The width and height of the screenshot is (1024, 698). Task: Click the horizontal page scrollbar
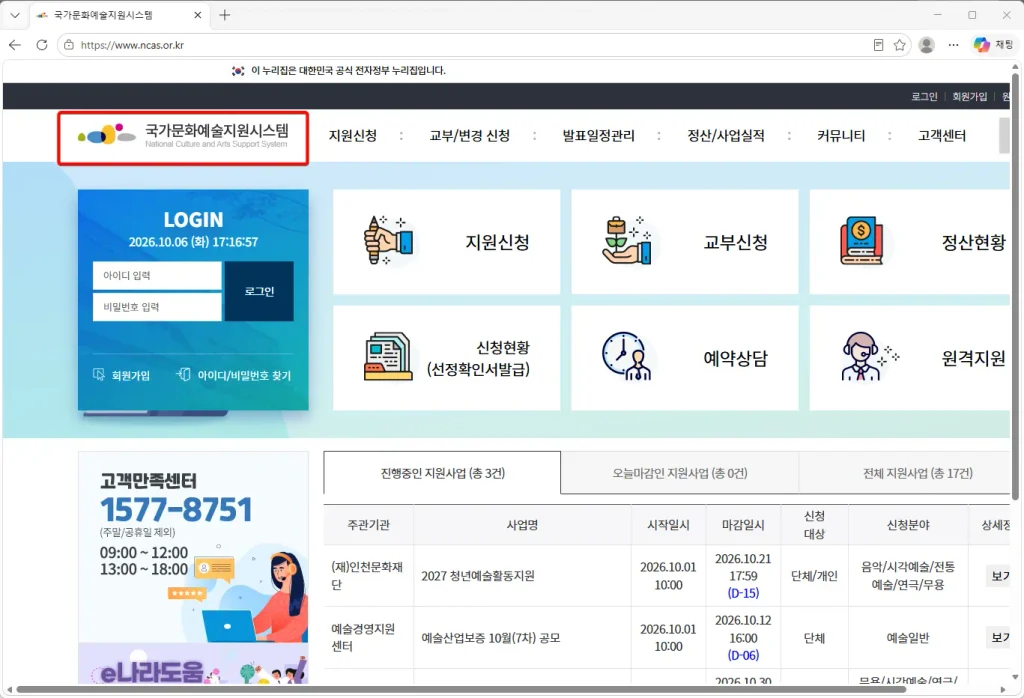(x=460, y=689)
